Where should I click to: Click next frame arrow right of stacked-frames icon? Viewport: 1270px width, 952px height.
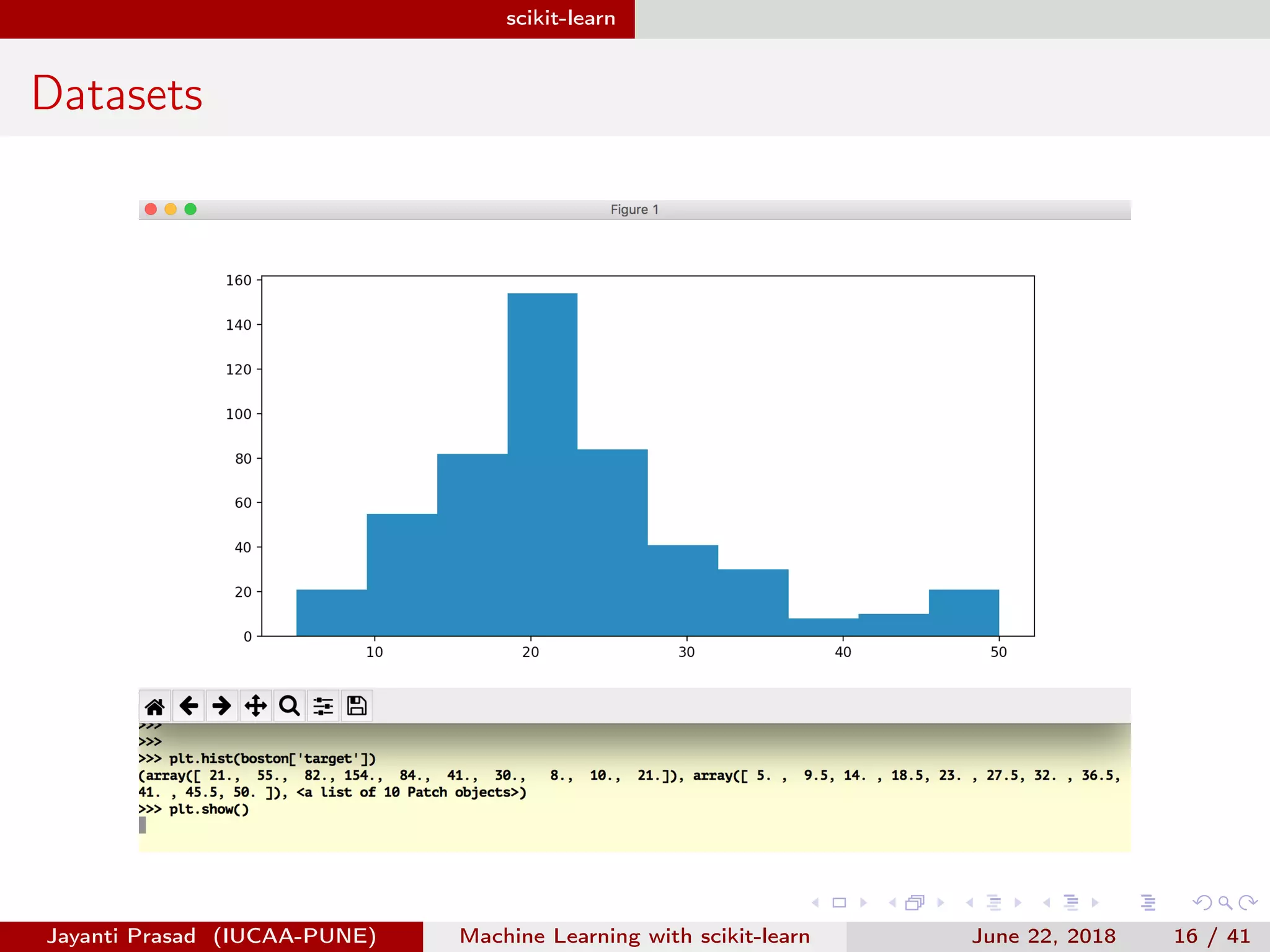click(941, 902)
